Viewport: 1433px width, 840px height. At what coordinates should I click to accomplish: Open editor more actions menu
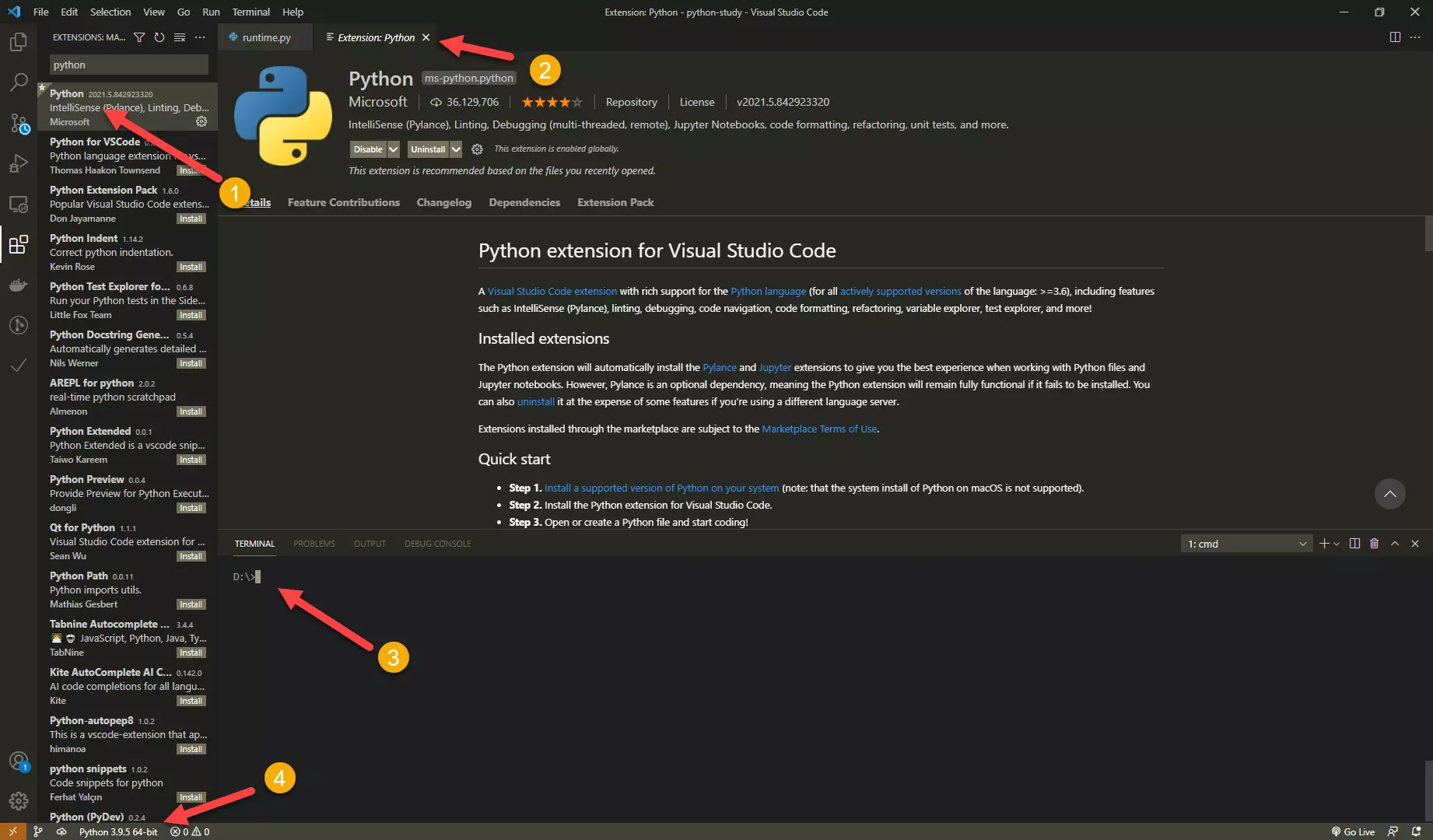coord(1415,37)
